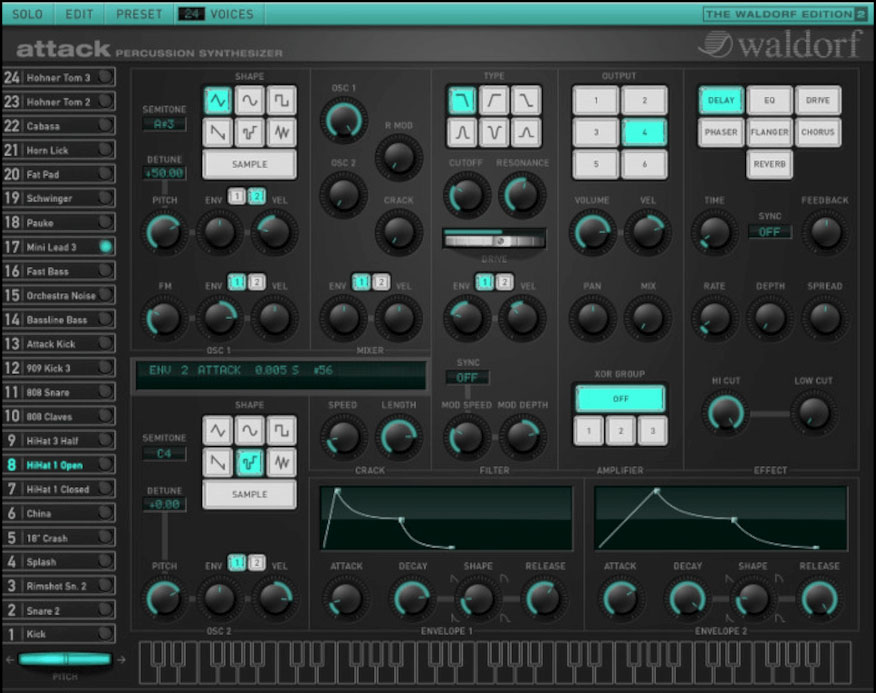Open the Preset menu
This screenshot has width=876, height=693.
pyautogui.click(x=139, y=14)
